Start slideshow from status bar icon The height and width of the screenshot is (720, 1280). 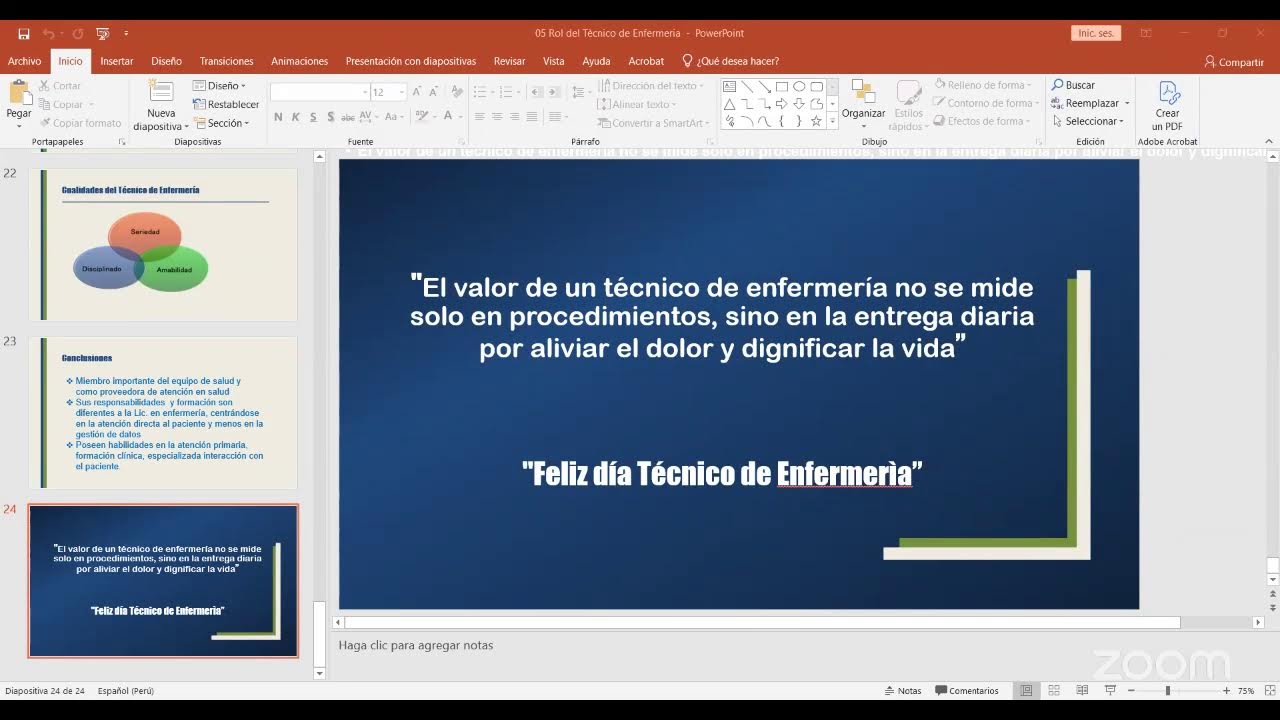[x=1110, y=690]
